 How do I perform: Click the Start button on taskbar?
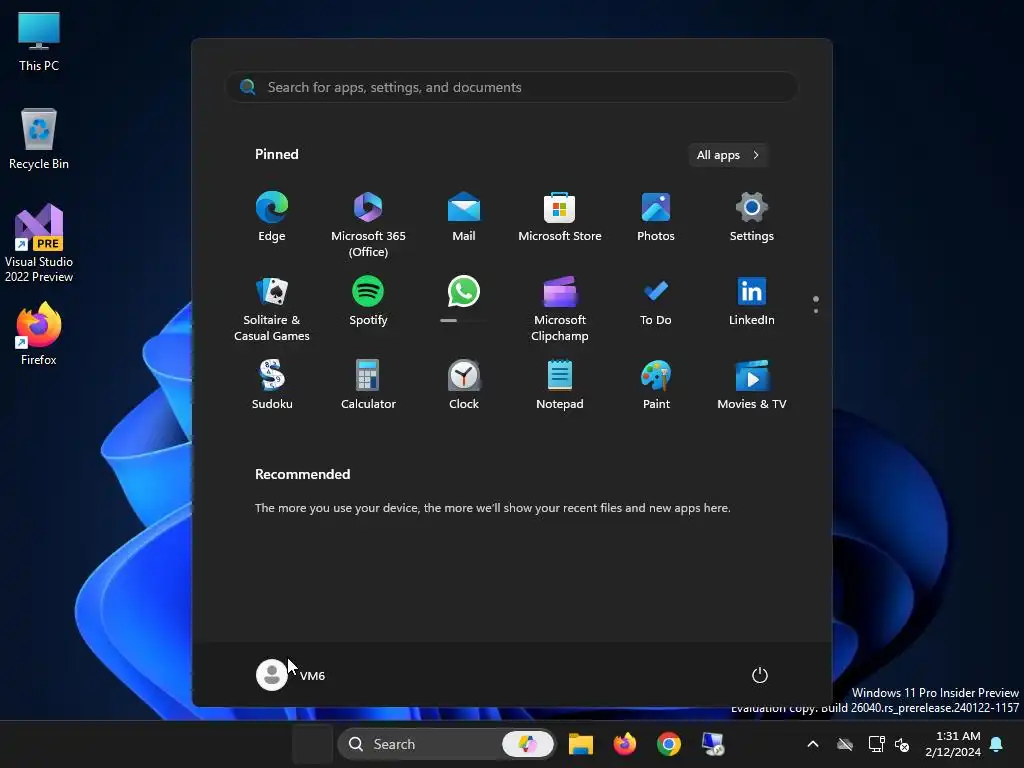(312, 744)
